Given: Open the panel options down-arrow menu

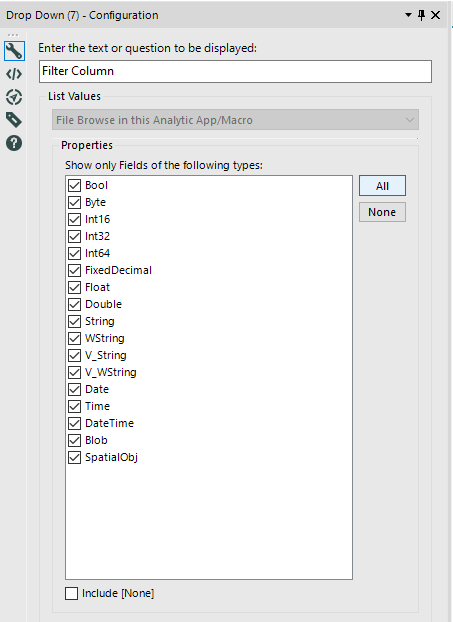Looking at the screenshot, I should (x=408, y=15).
